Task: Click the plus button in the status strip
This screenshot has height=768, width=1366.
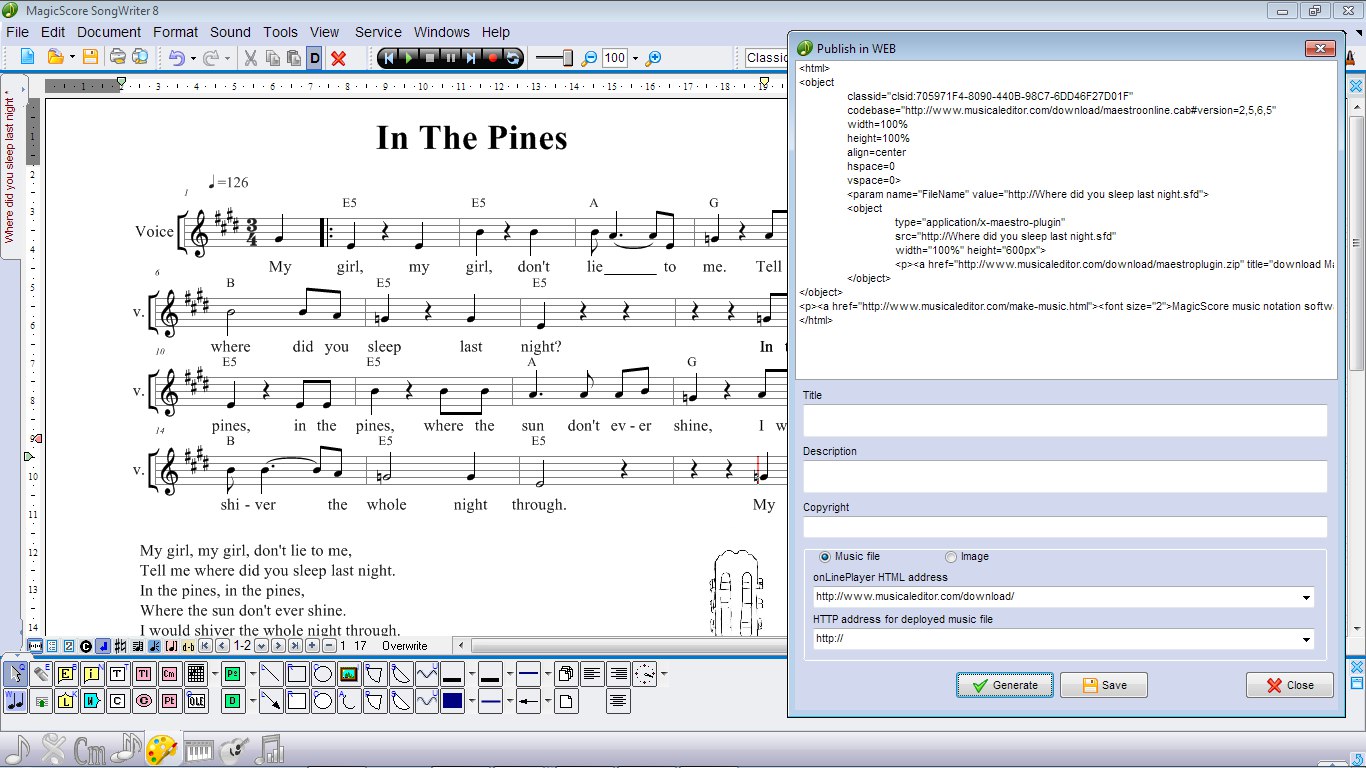Action: coord(312,646)
